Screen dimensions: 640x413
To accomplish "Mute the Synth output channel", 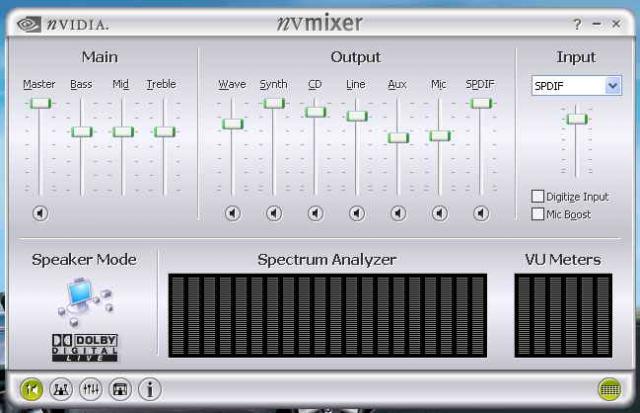I will point(274,213).
